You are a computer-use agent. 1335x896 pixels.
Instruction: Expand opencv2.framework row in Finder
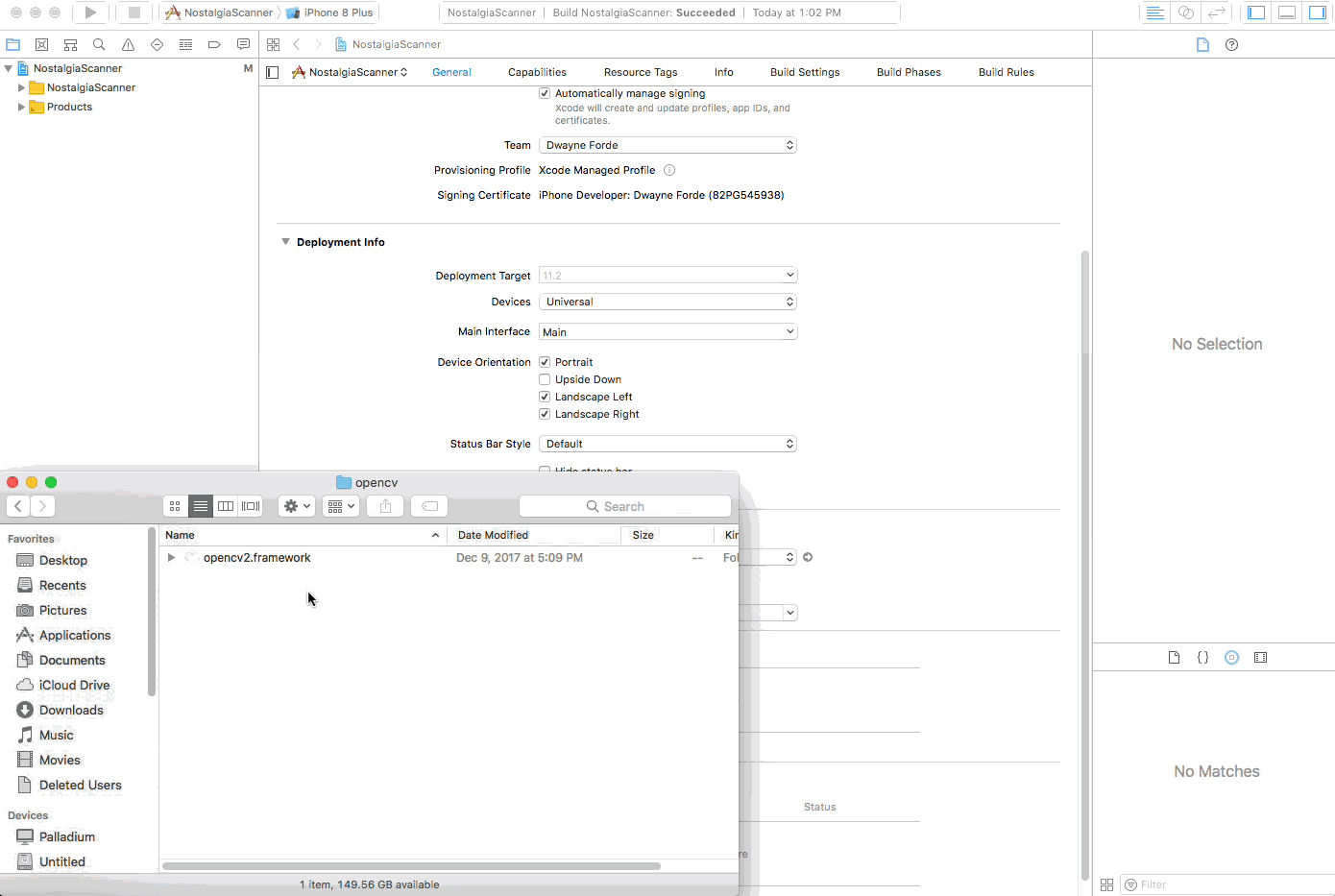[171, 558]
